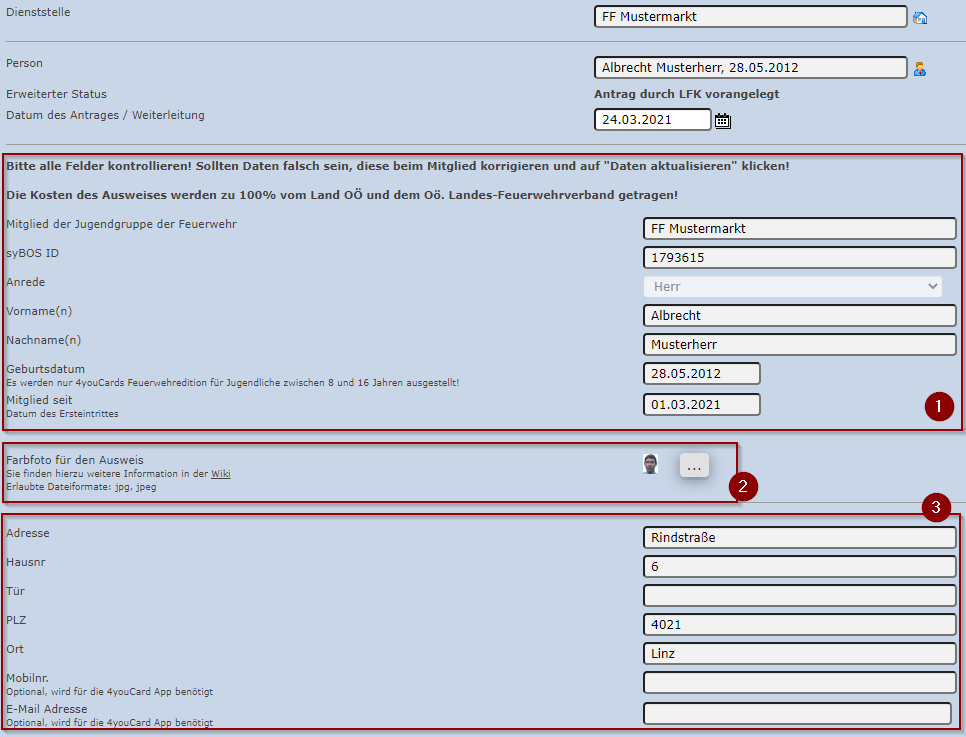Click the date field 24.03.2021
Screen dimensions: 966x737
[652, 120]
